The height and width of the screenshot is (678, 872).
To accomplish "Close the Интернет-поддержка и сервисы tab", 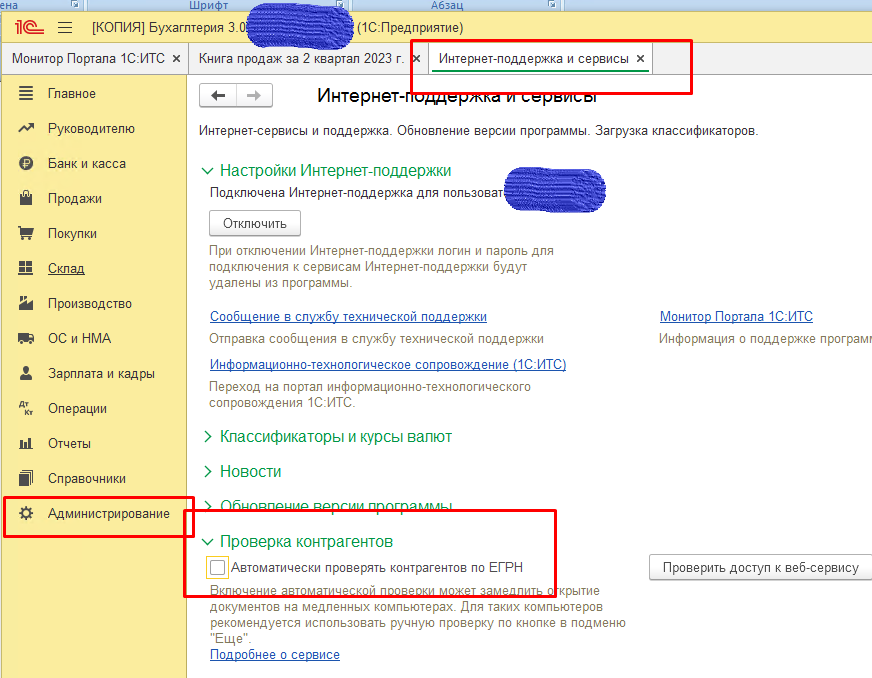I will [640, 58].
